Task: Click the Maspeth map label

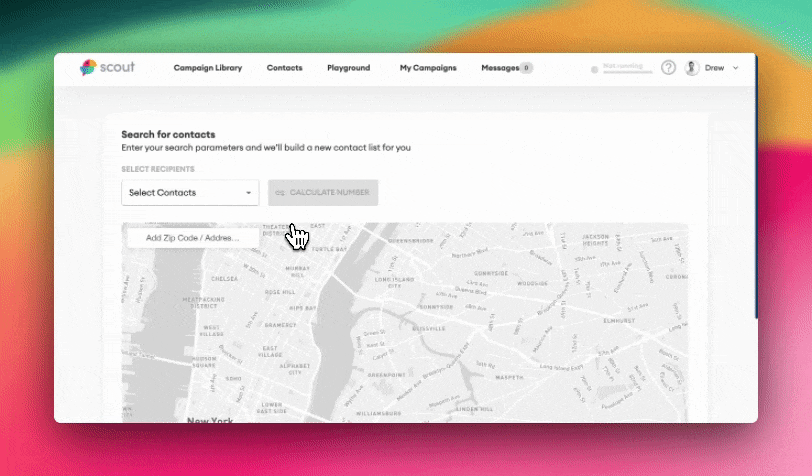Action: point(509,377)
